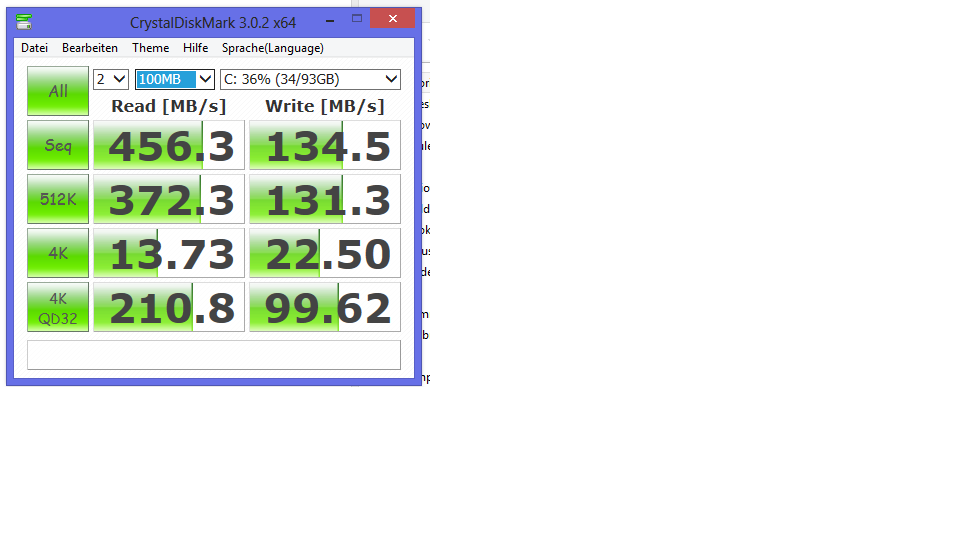This screenshot has height=540, width=960.
Task: Open the Bearbeiten menu
Action: pos(89,48)
